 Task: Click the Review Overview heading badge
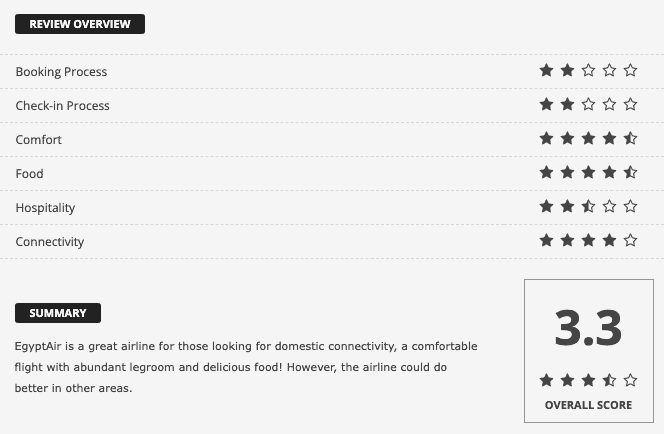click(80, 24)
